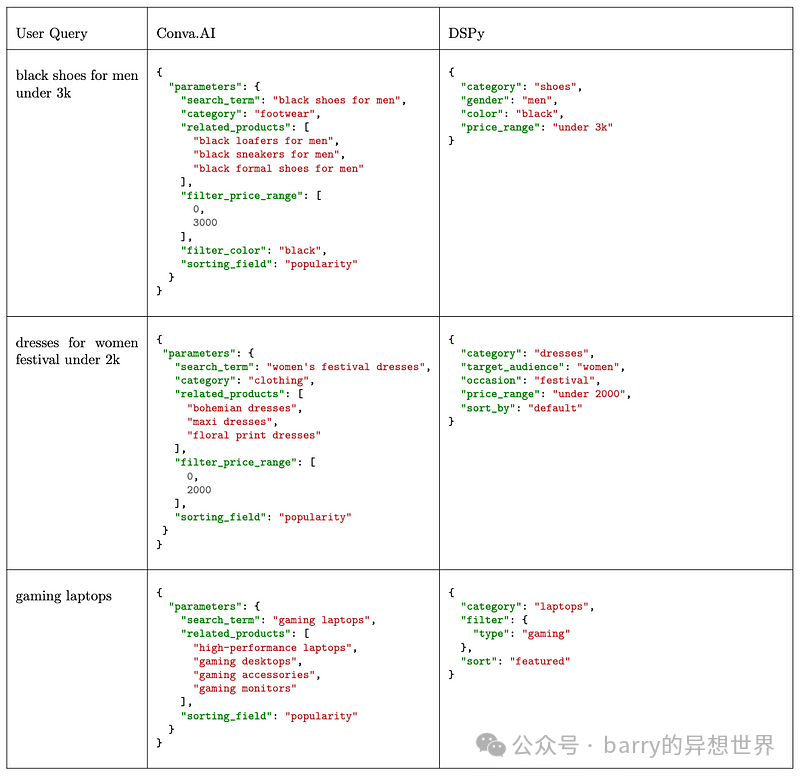Select the "sort_by": "default" line
Viewport: 800px width, 777px height.
[x=521, y=408]
